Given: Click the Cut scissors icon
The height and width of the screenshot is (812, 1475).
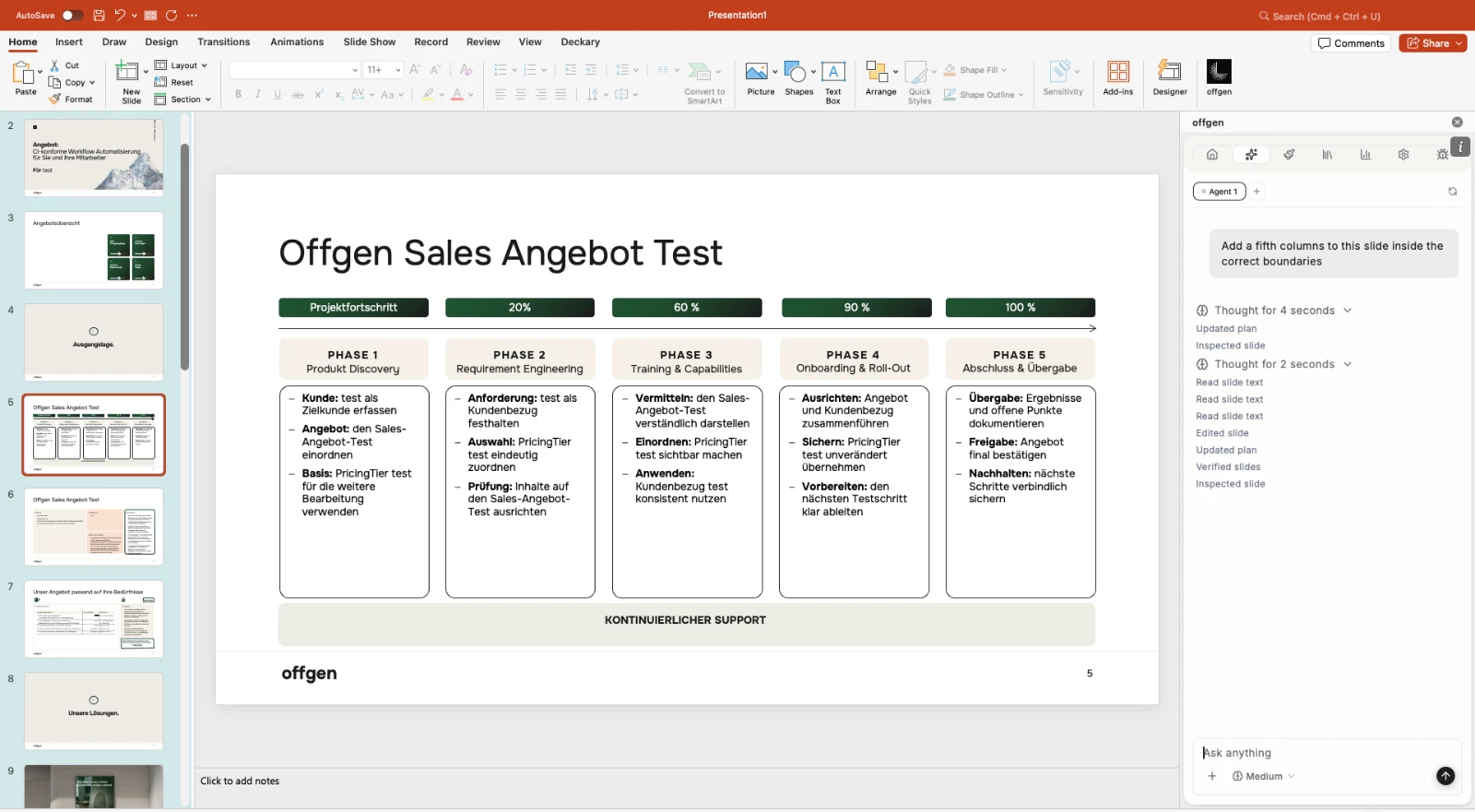Looking at the screenshot, I should point(55,65).
